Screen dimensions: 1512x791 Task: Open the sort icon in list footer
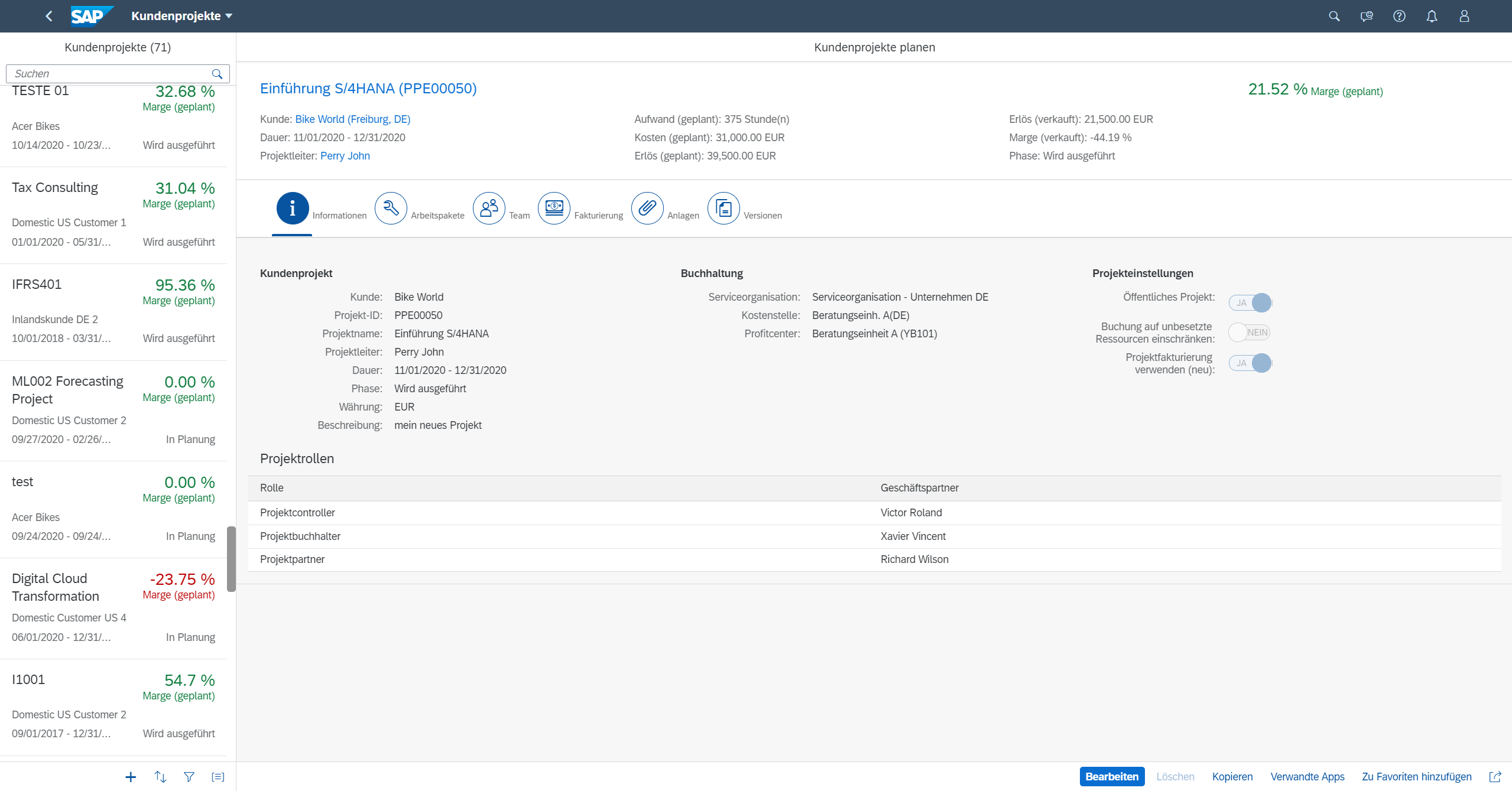[160, 777]
